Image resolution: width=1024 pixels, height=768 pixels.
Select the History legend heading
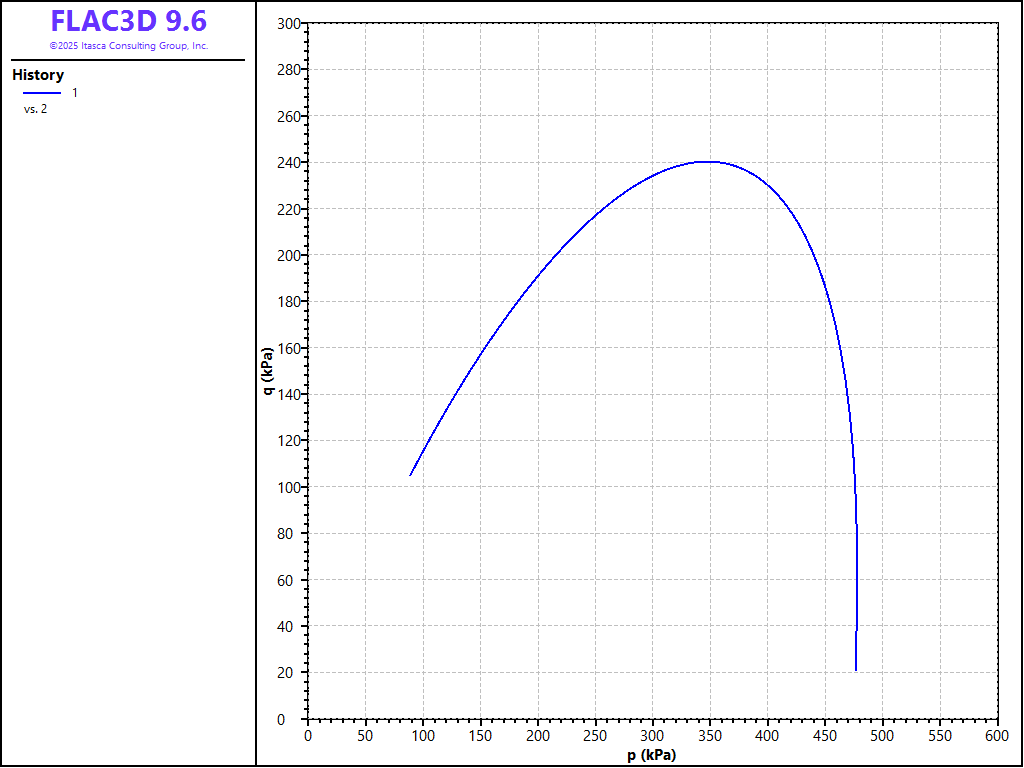[38, 75]
